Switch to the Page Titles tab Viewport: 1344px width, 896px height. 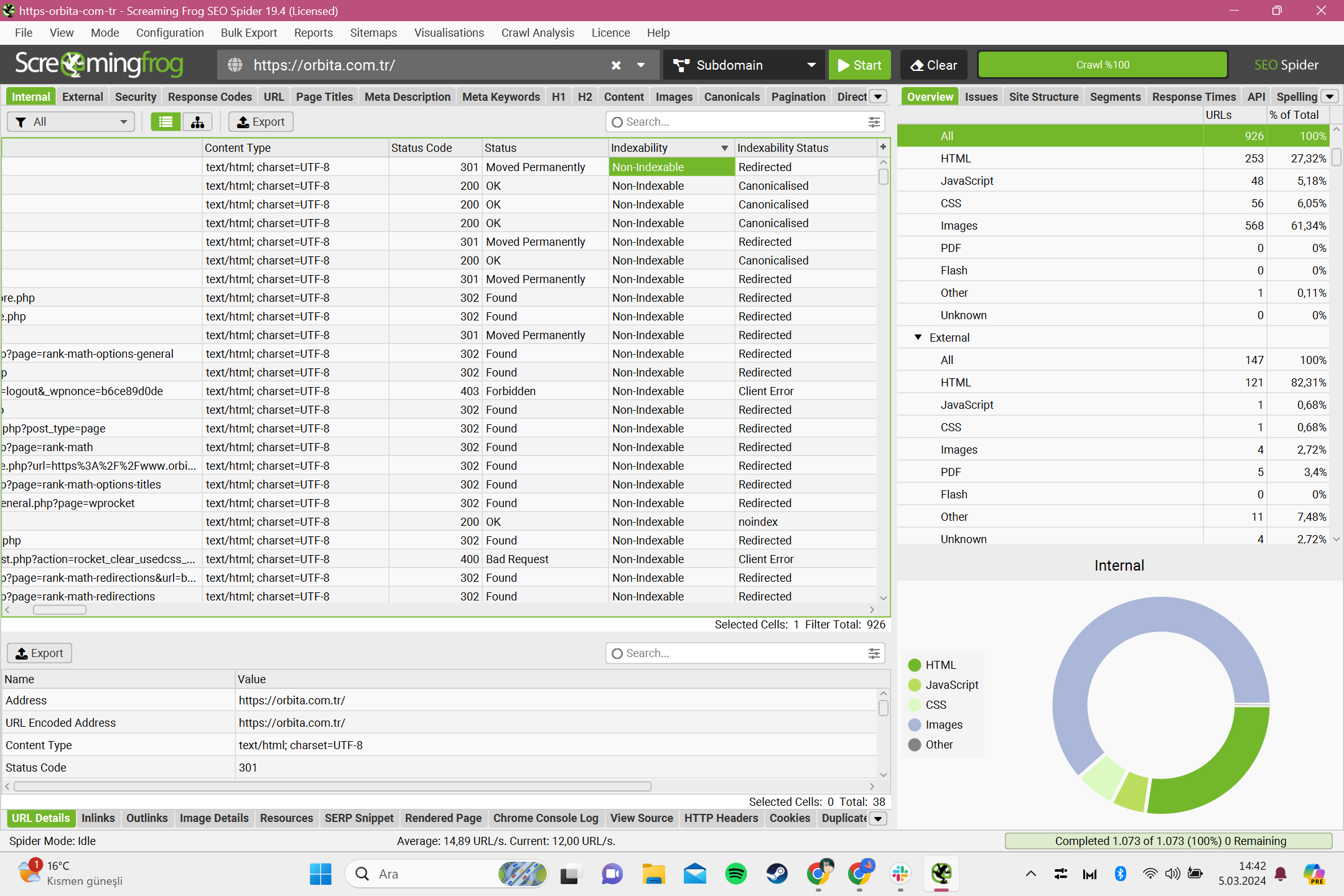pos(324,96)
